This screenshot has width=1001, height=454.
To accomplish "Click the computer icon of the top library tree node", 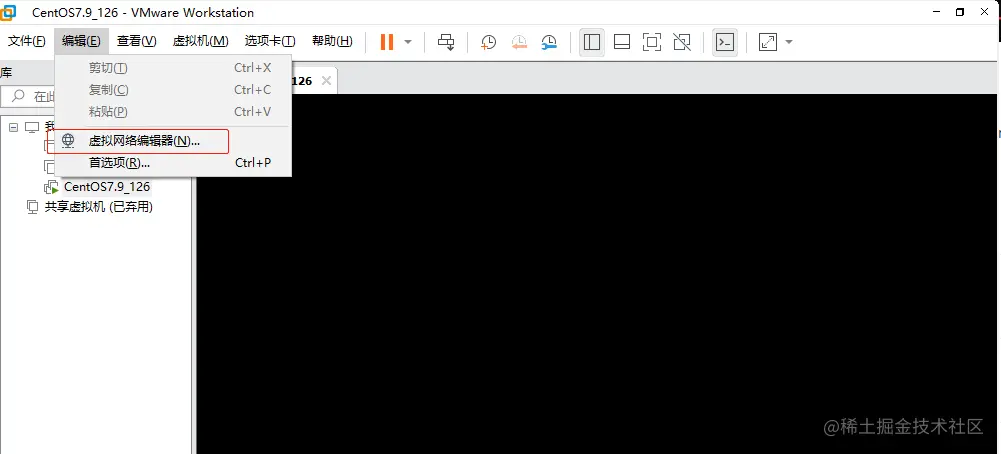I will pyautogui.click(x=32, y=128).
